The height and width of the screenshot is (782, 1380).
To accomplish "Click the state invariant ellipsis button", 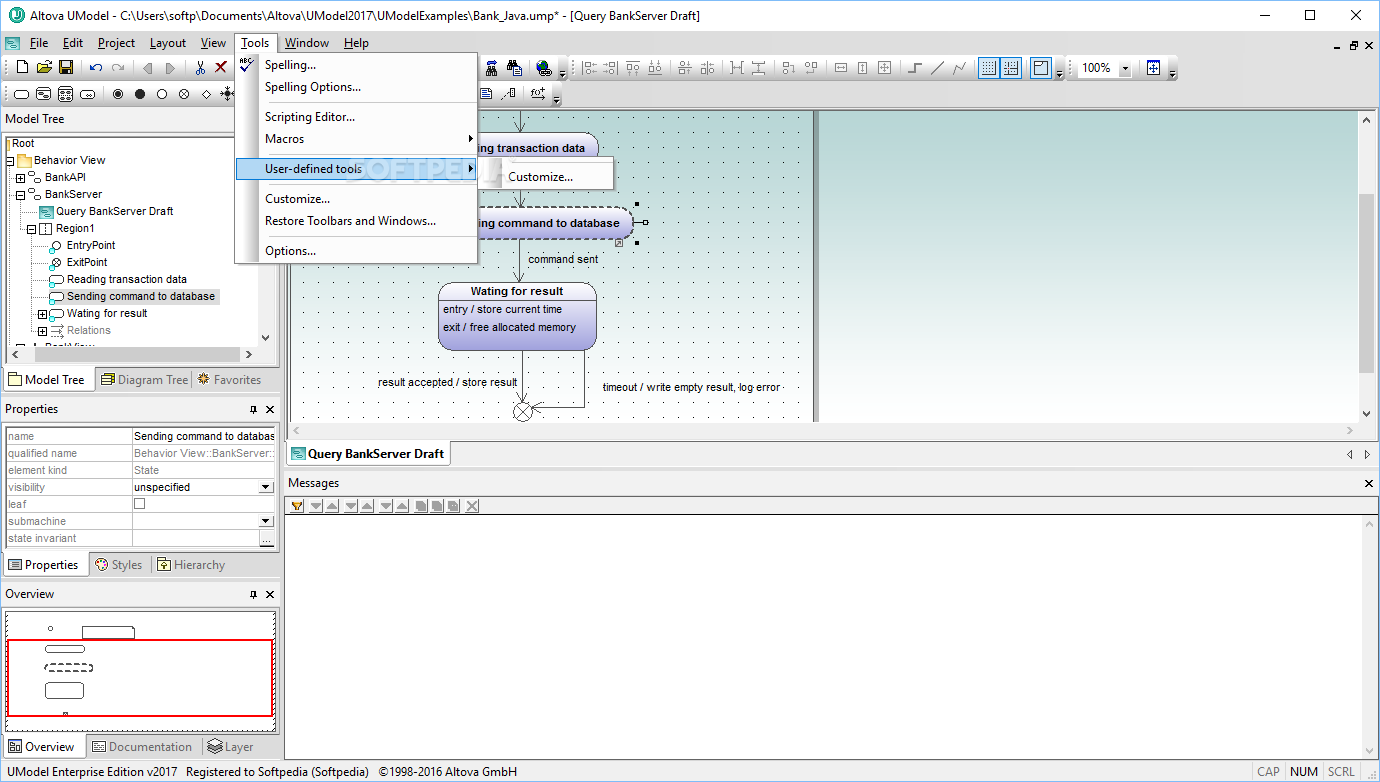I will pyautogui.click(x=266, y=539).
